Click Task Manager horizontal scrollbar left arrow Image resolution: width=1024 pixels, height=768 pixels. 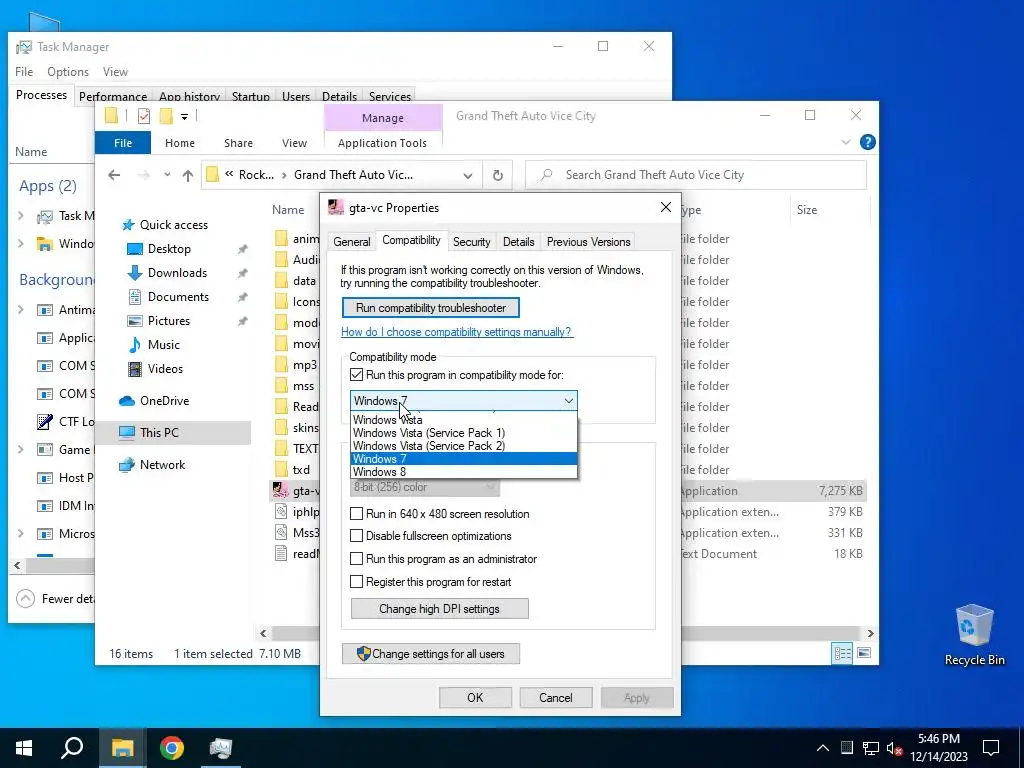[x=18, y=566]
